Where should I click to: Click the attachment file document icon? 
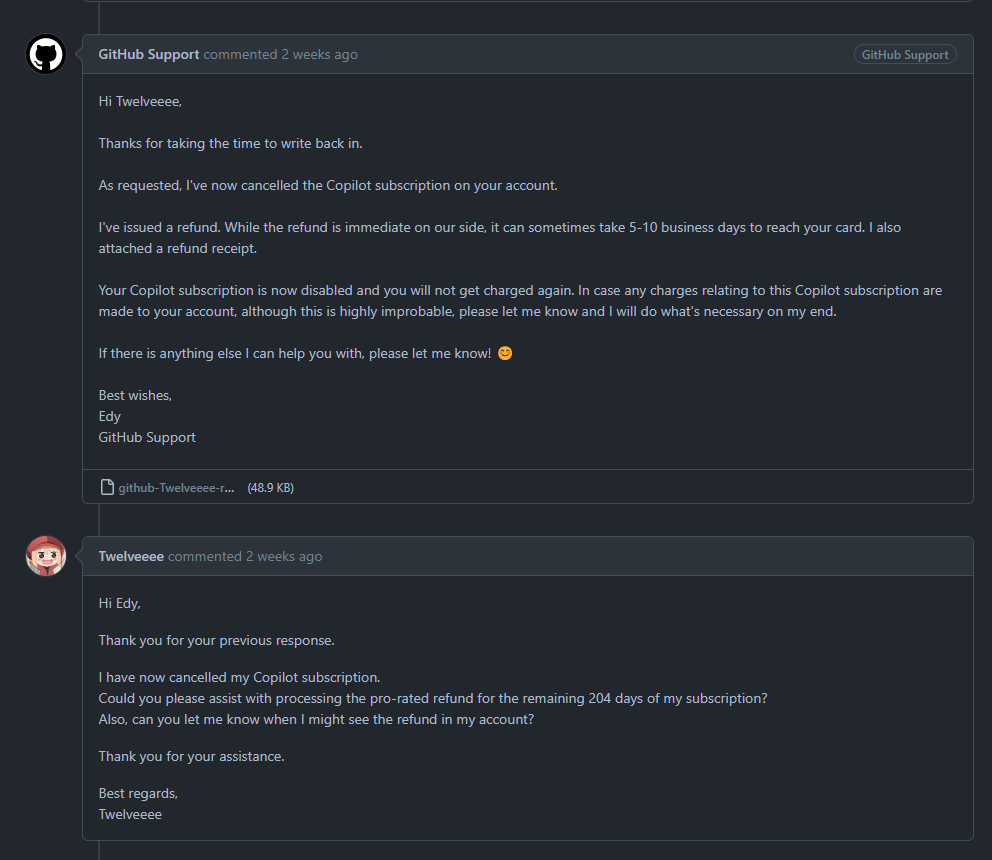[x=107, y=488]
